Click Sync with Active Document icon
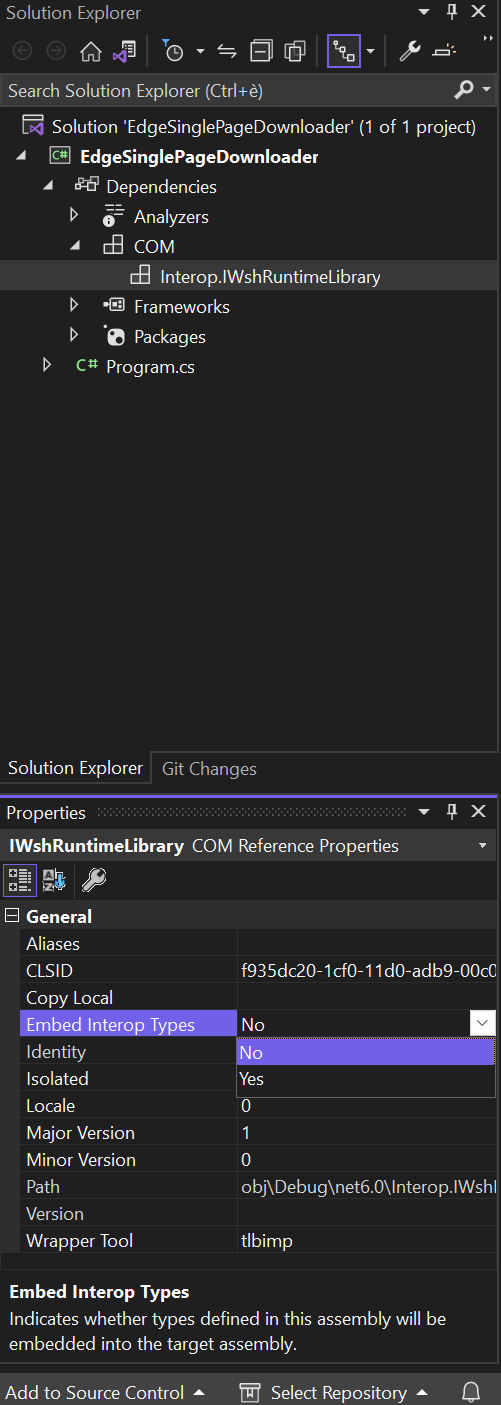The width and height of the screenshot is (501, 1405). (227, 51)
